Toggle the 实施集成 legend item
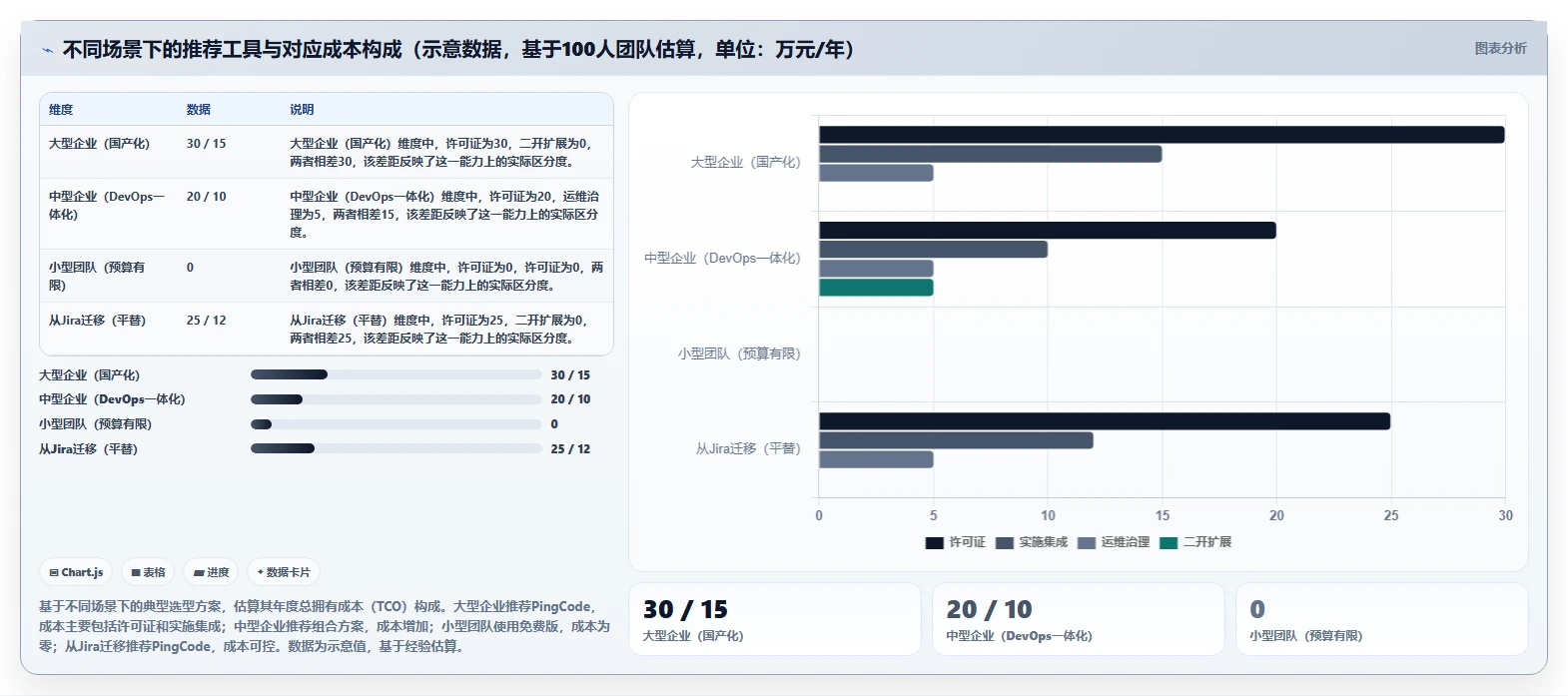 tap(1031, 542)
